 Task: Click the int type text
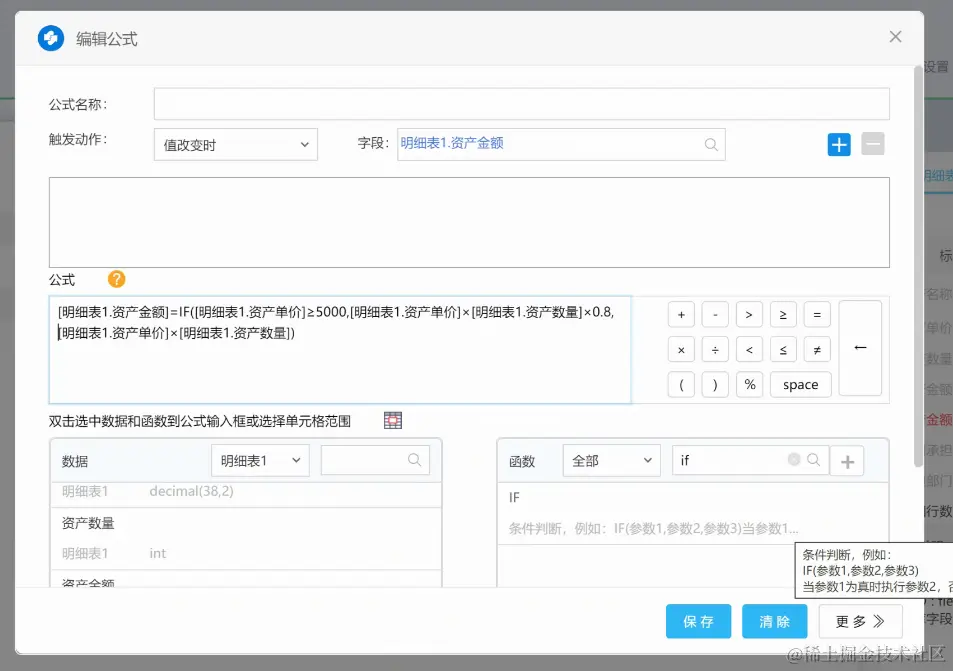point(157,553)
